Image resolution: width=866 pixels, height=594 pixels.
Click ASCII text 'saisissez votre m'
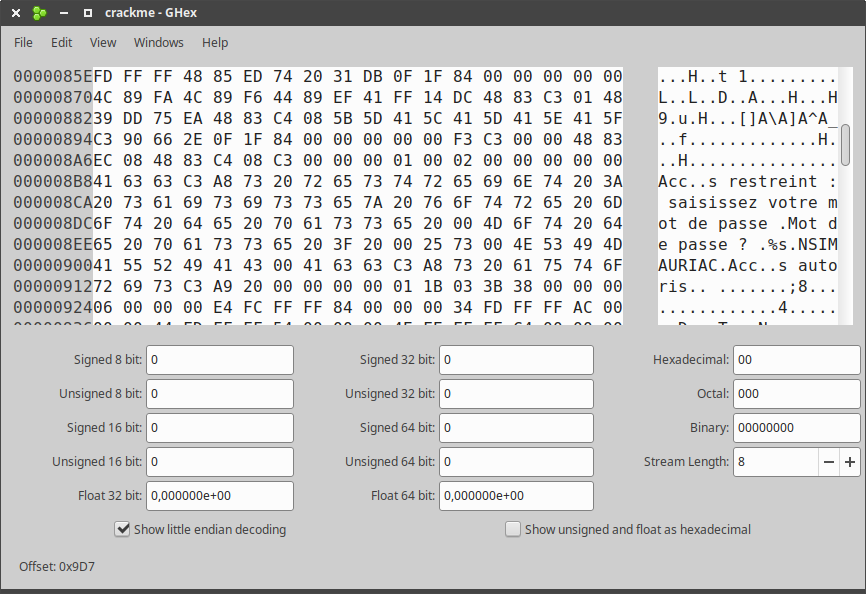click(752, 203)
